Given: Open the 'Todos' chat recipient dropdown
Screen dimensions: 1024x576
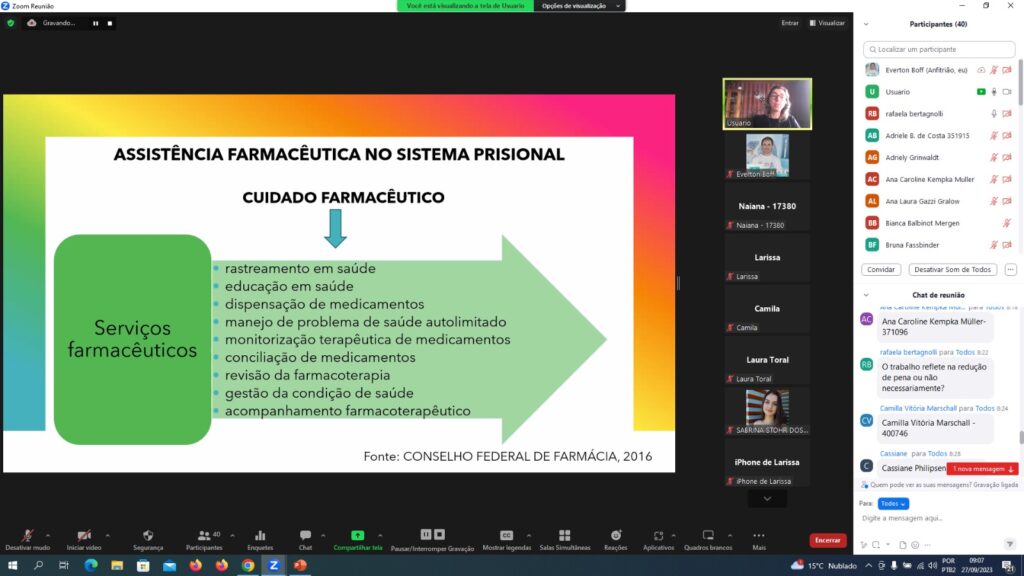Looking at the screenshot, I should click(893, 503).
